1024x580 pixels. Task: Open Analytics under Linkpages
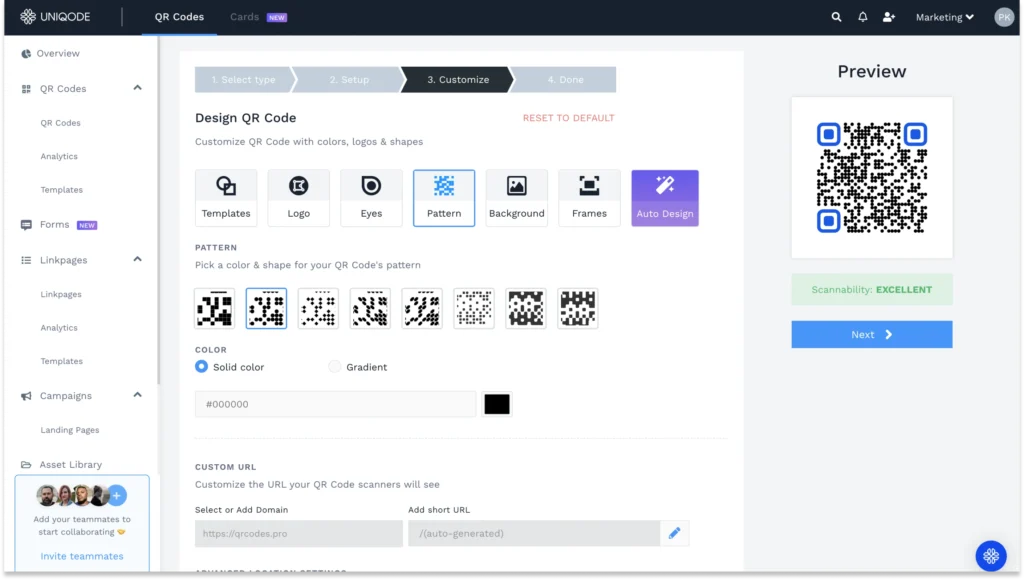(59, 327)
